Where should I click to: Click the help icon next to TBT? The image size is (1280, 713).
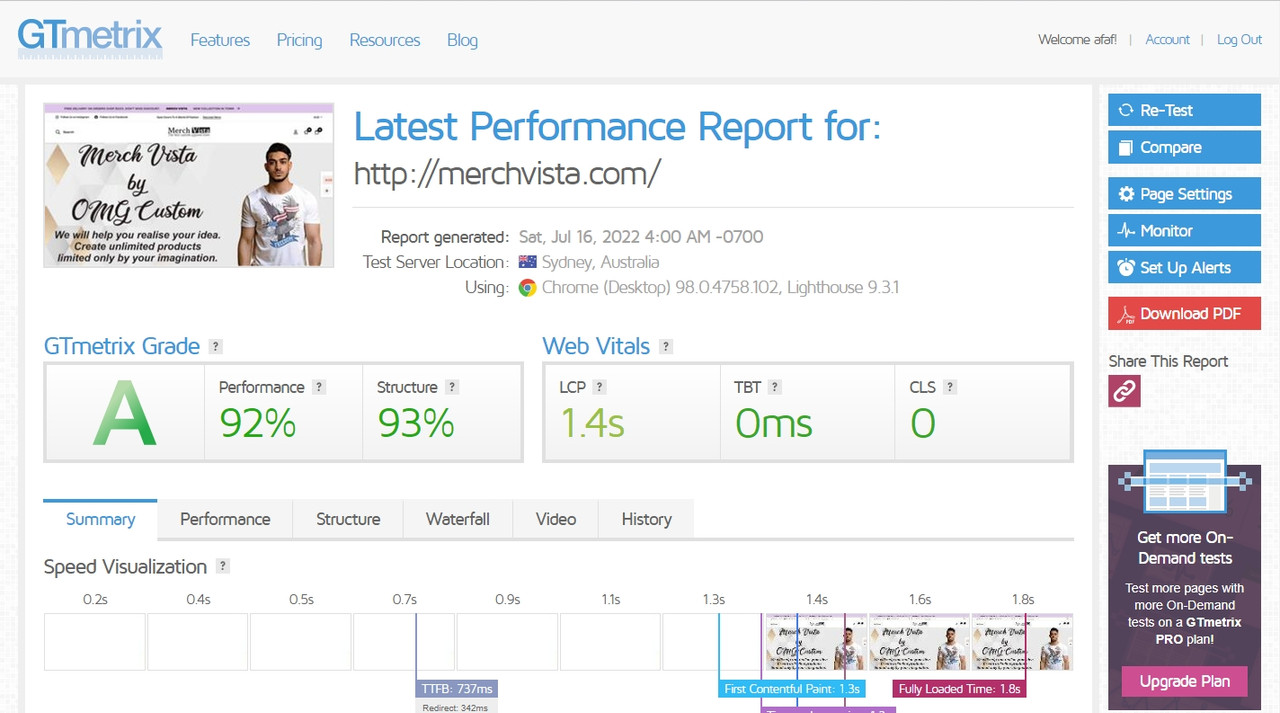pos(774,387)
